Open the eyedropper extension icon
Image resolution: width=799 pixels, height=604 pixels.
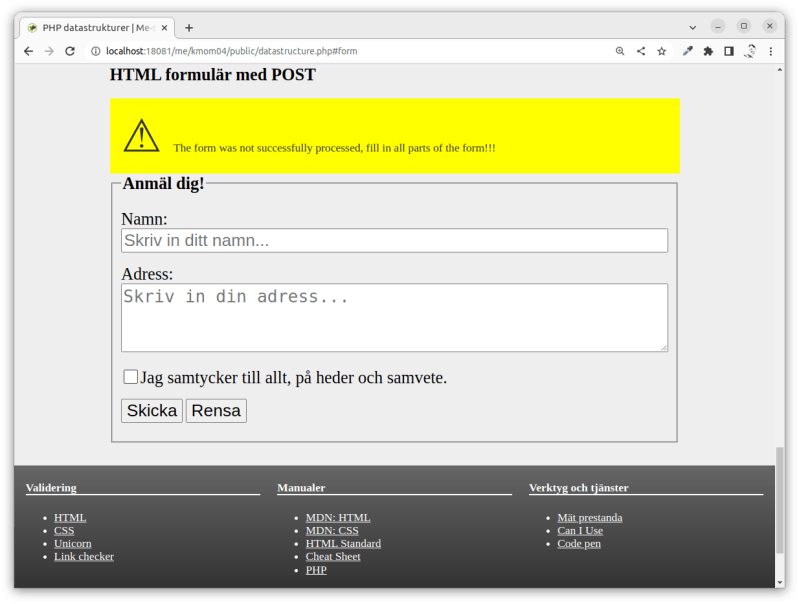(687, 51)
